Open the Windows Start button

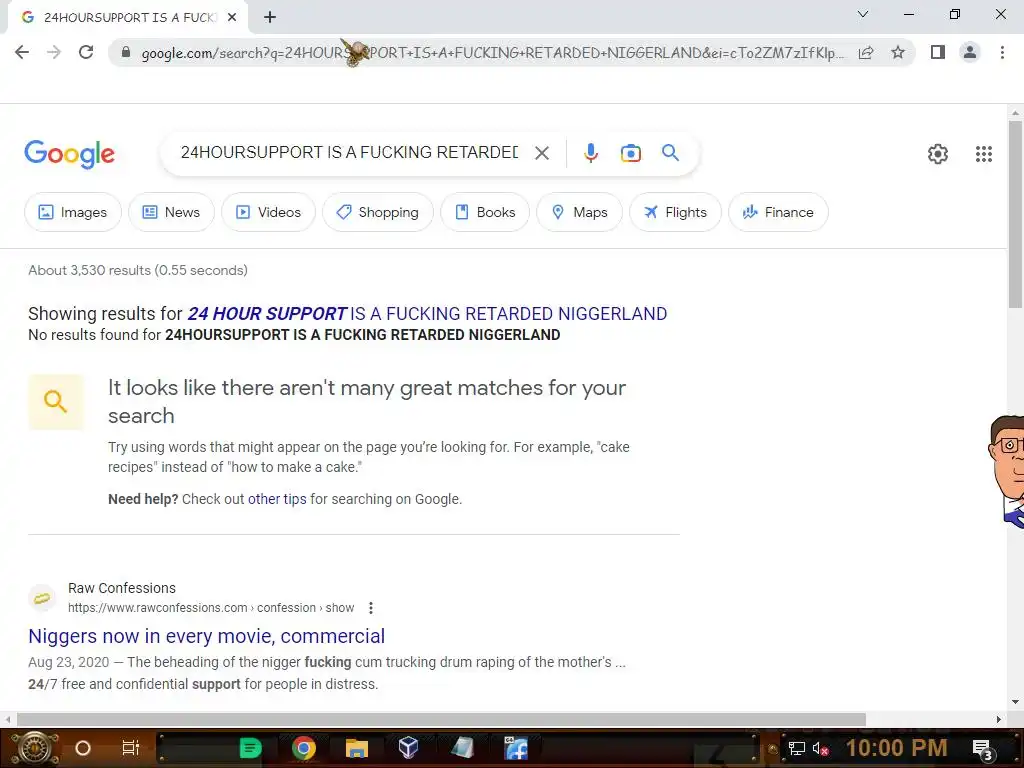pyautogui.click(x=34, y=748)
